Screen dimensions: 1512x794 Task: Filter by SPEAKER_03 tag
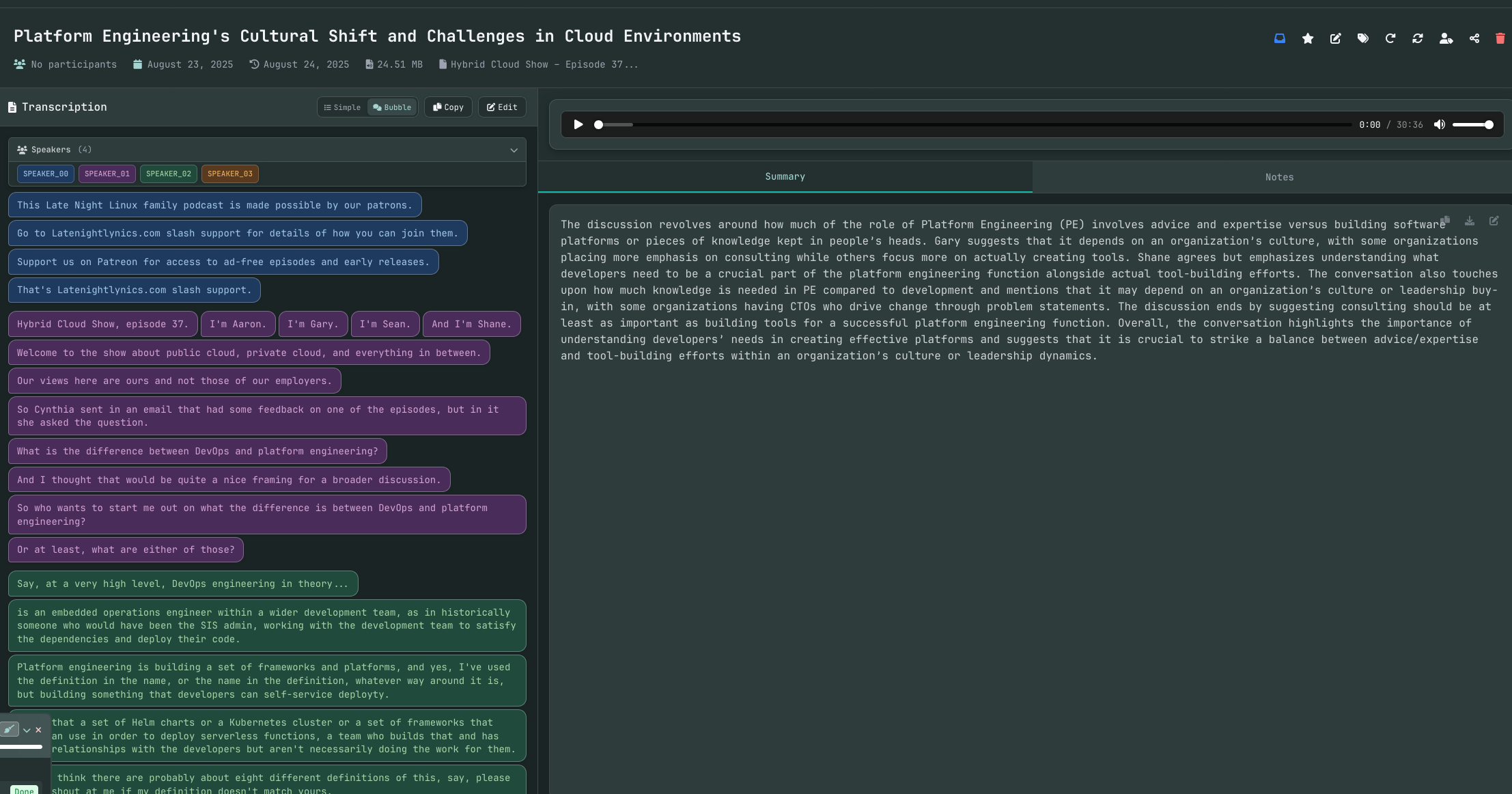point(229,174)
